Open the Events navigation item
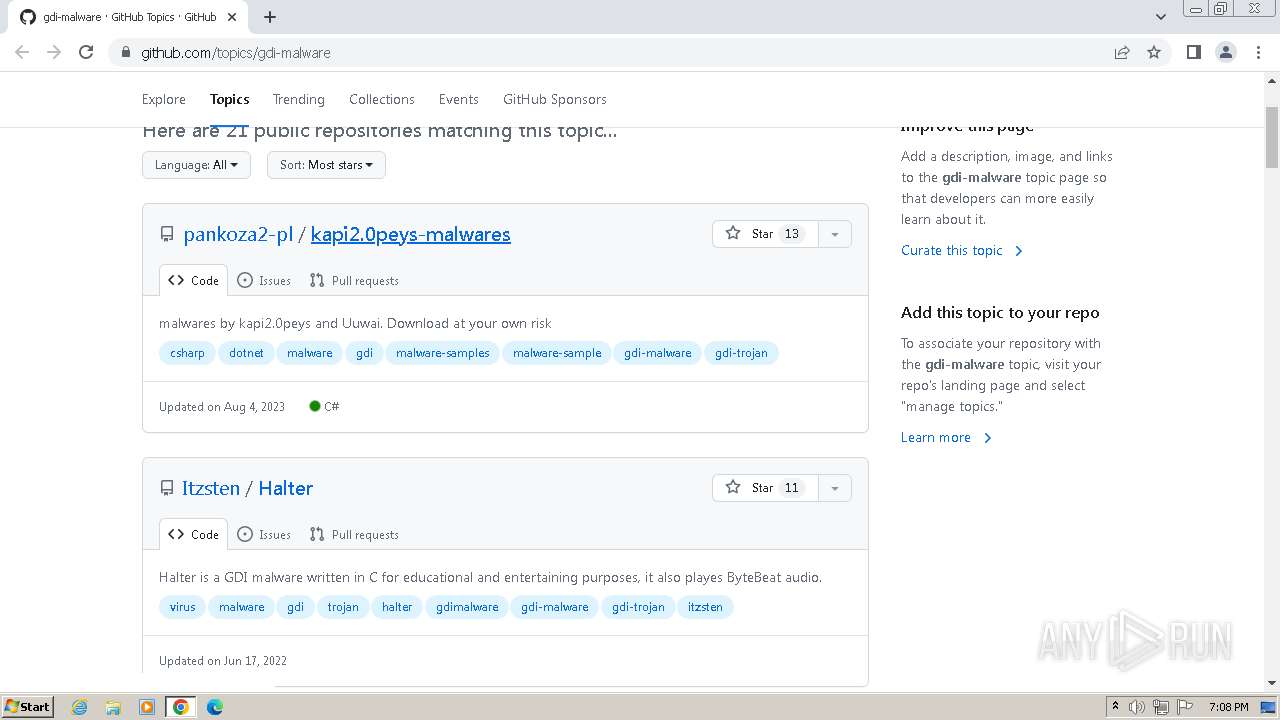Viewport: 1280px width, 720px height. [x=459, y=99]
